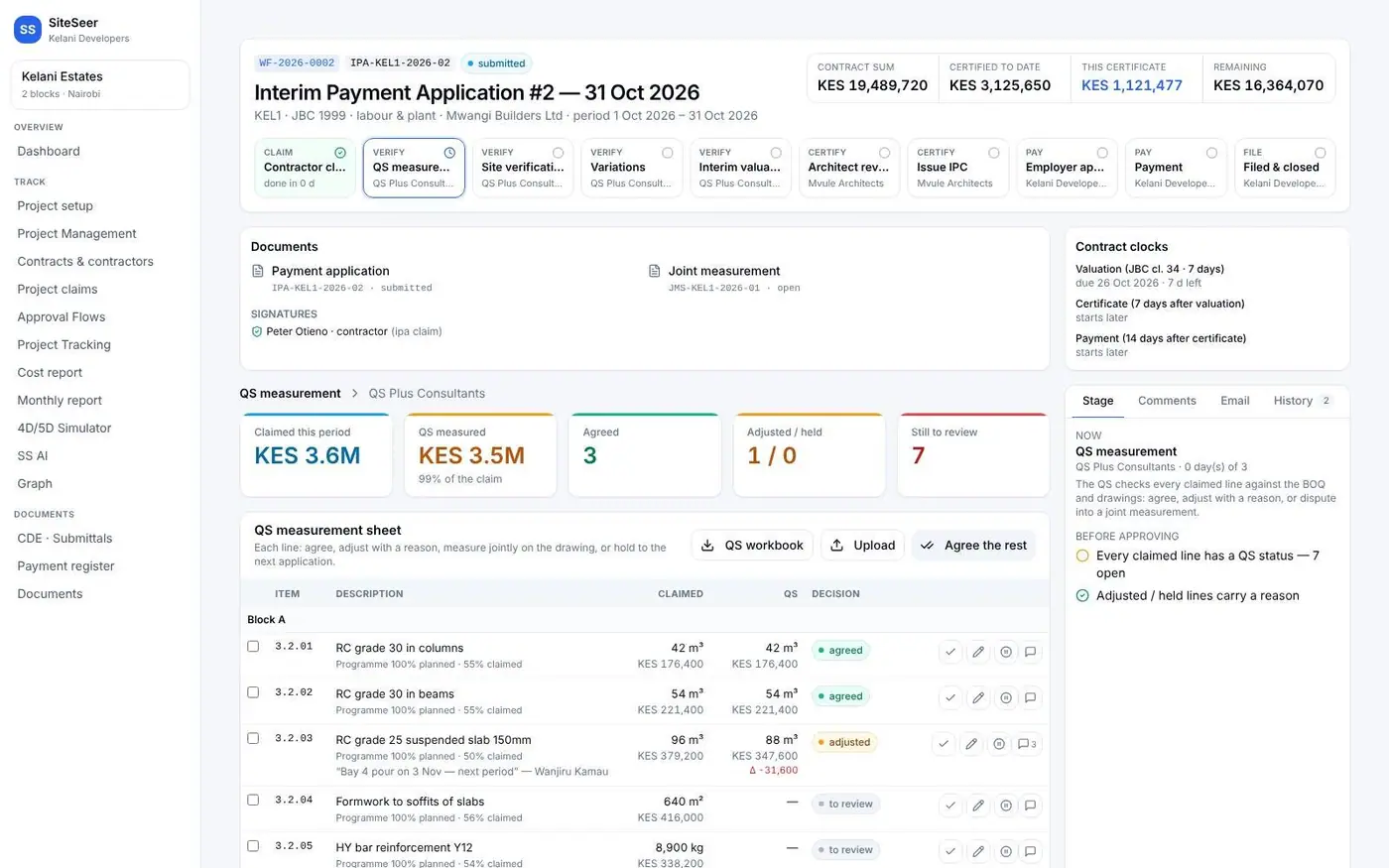This screenshot has height=868, width=1389.
Task: Open the History tab
Action: click(x=1303, y=401)
